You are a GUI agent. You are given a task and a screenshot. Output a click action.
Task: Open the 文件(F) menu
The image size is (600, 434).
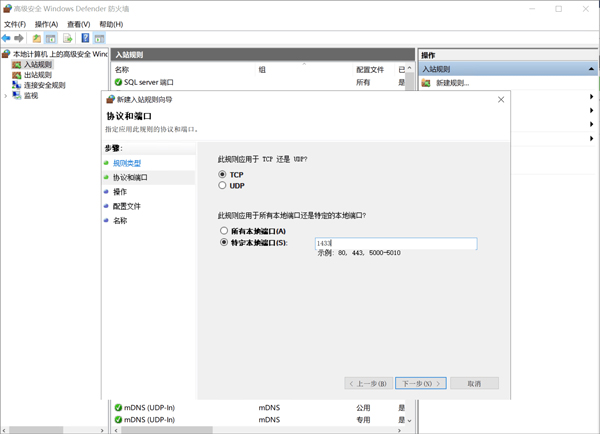[15, 24]
